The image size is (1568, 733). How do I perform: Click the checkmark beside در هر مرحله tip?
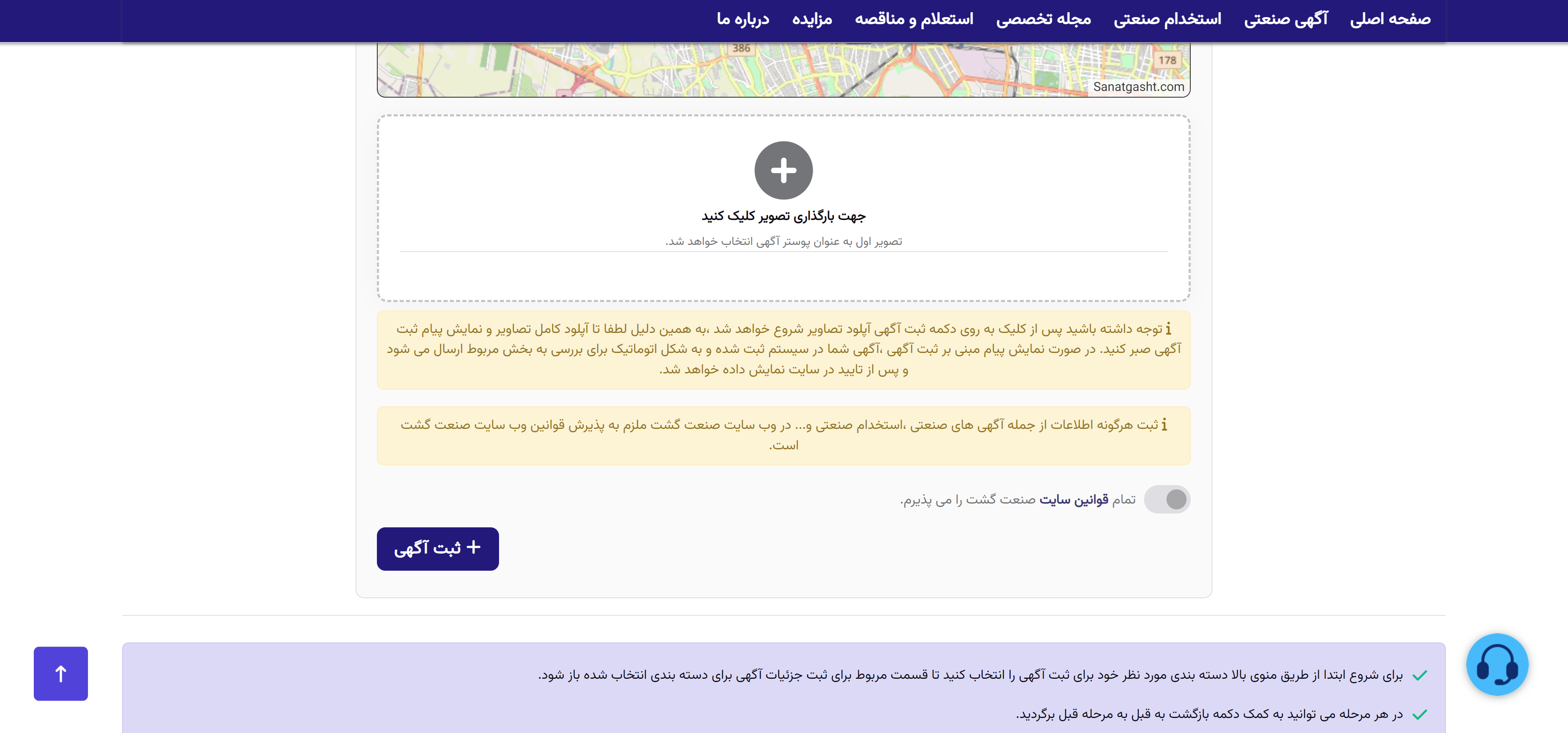[x=1420, y=715]
